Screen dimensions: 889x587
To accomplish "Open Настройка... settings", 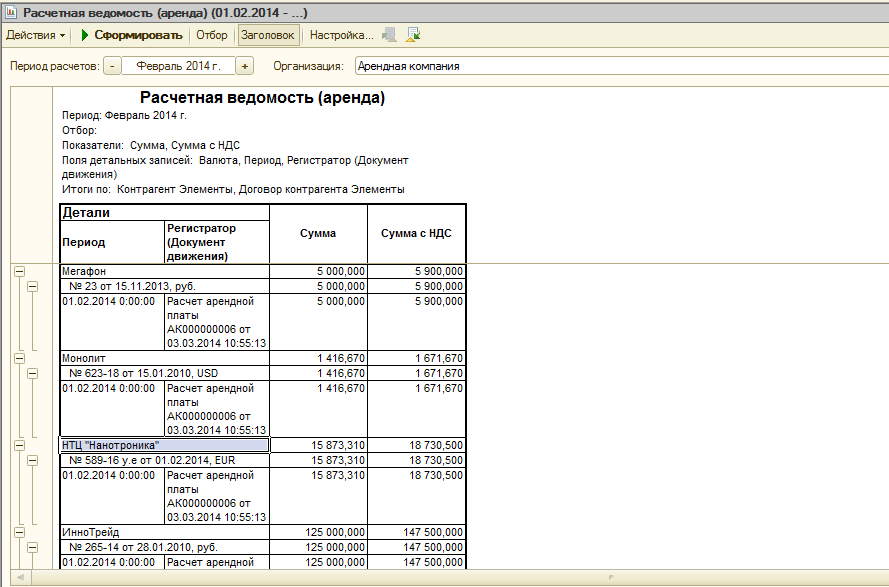I will (341, 35).
